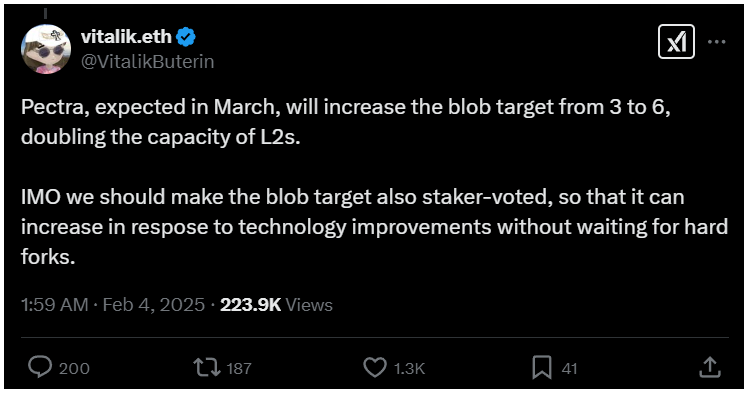Screen dimensions: 748x393
Task: Click the word Views beside 223.9K
Action: pyautogui.click(x=309, y=305)
